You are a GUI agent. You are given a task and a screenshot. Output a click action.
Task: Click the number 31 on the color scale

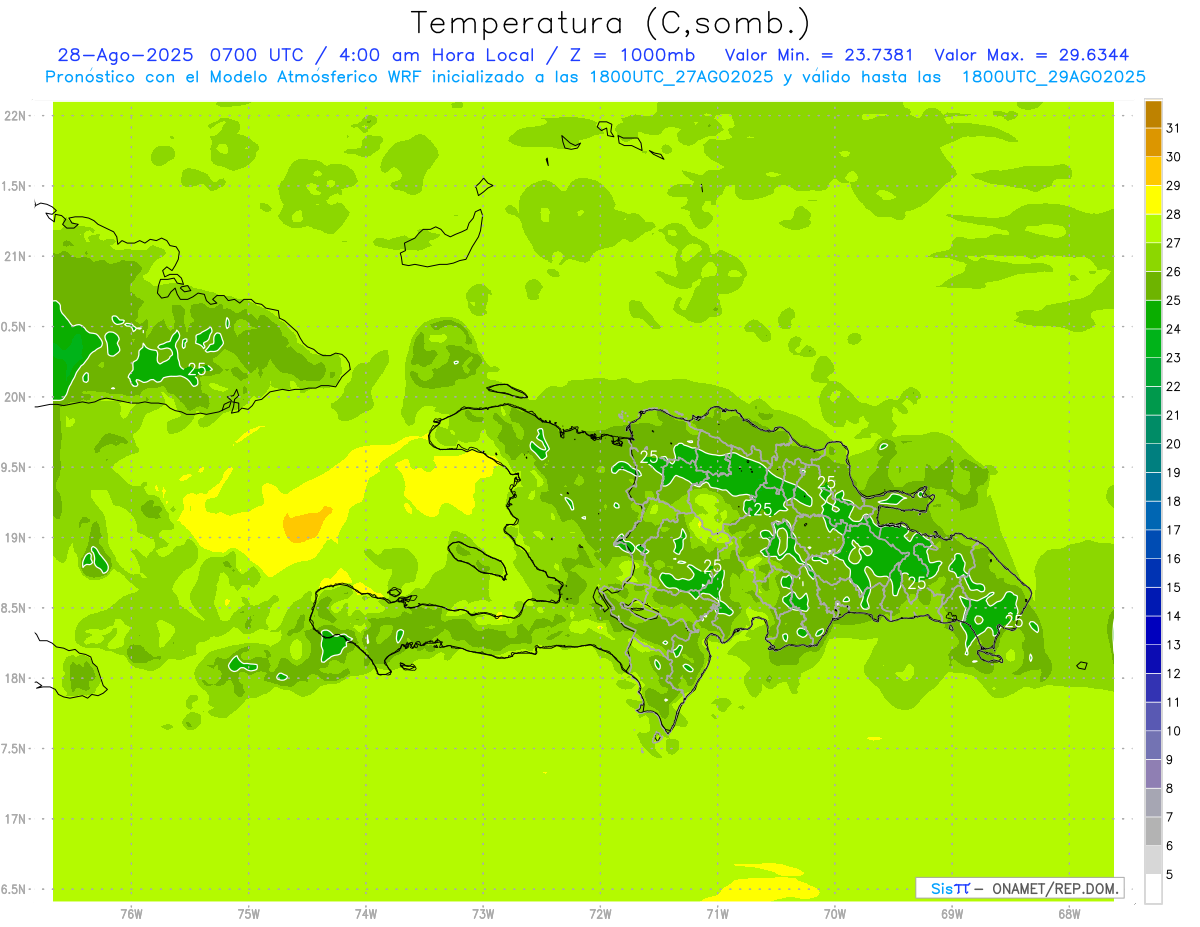1174,128
